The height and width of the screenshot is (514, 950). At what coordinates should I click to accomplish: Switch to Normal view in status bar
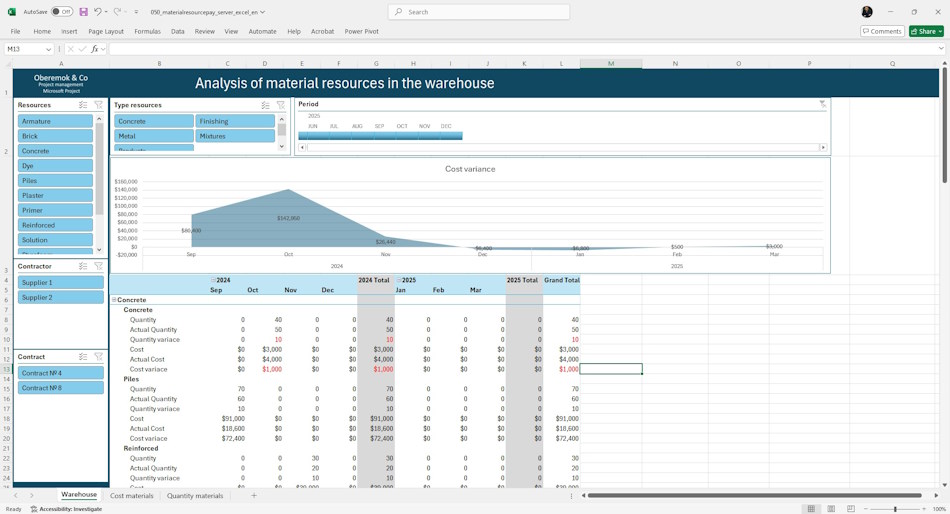click(x=811, y=509)
